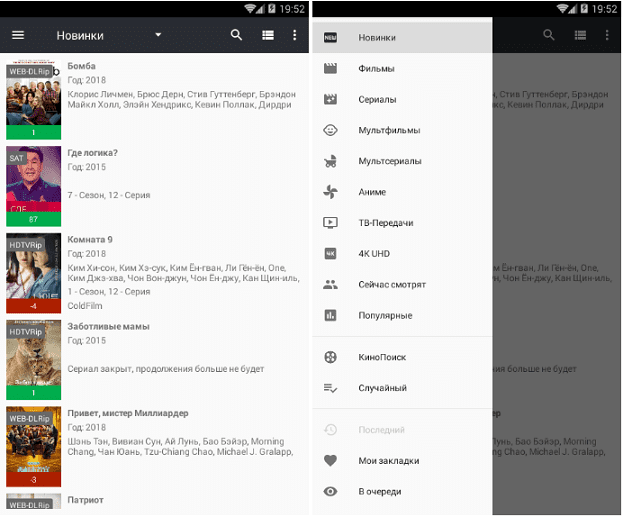Open the Бомба movie poster thumbnail
The width and height of the screenshot is (623, 517).
point(33,98)
